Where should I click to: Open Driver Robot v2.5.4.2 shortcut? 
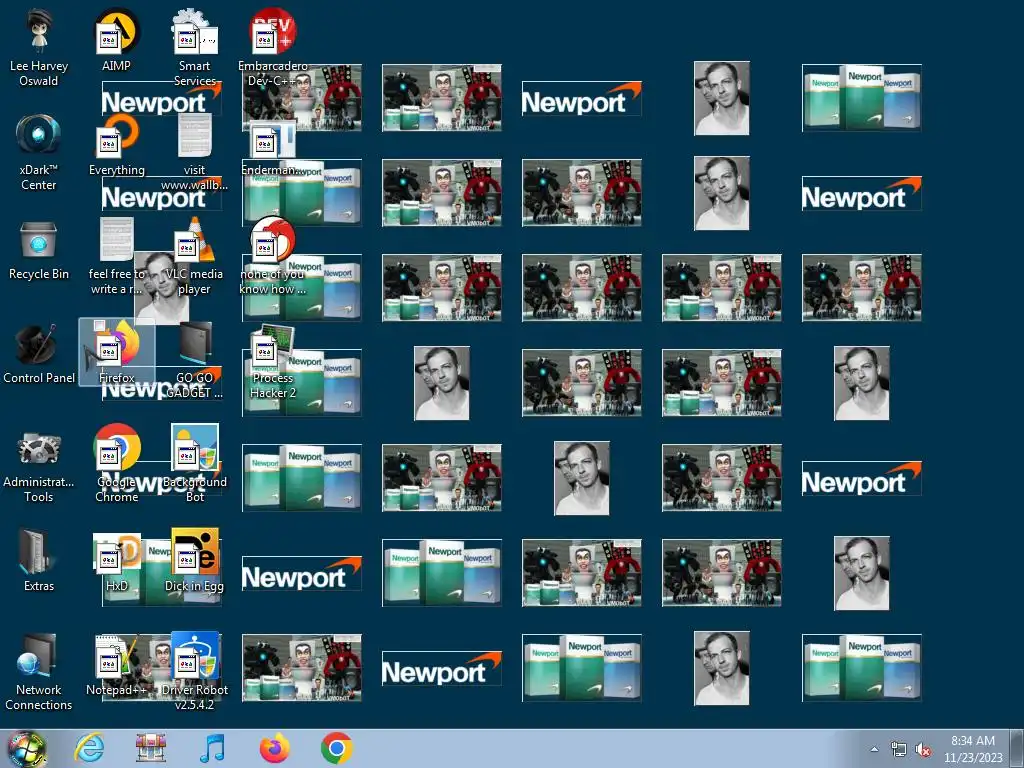click(195, 671)
